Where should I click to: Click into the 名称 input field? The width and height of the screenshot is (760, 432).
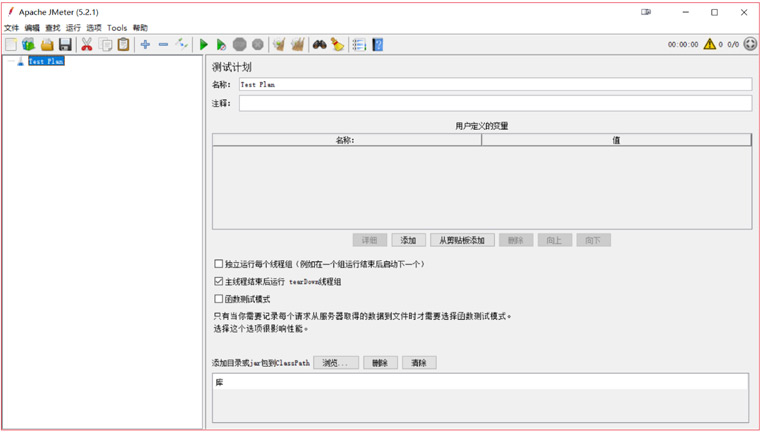coord(495,84)
